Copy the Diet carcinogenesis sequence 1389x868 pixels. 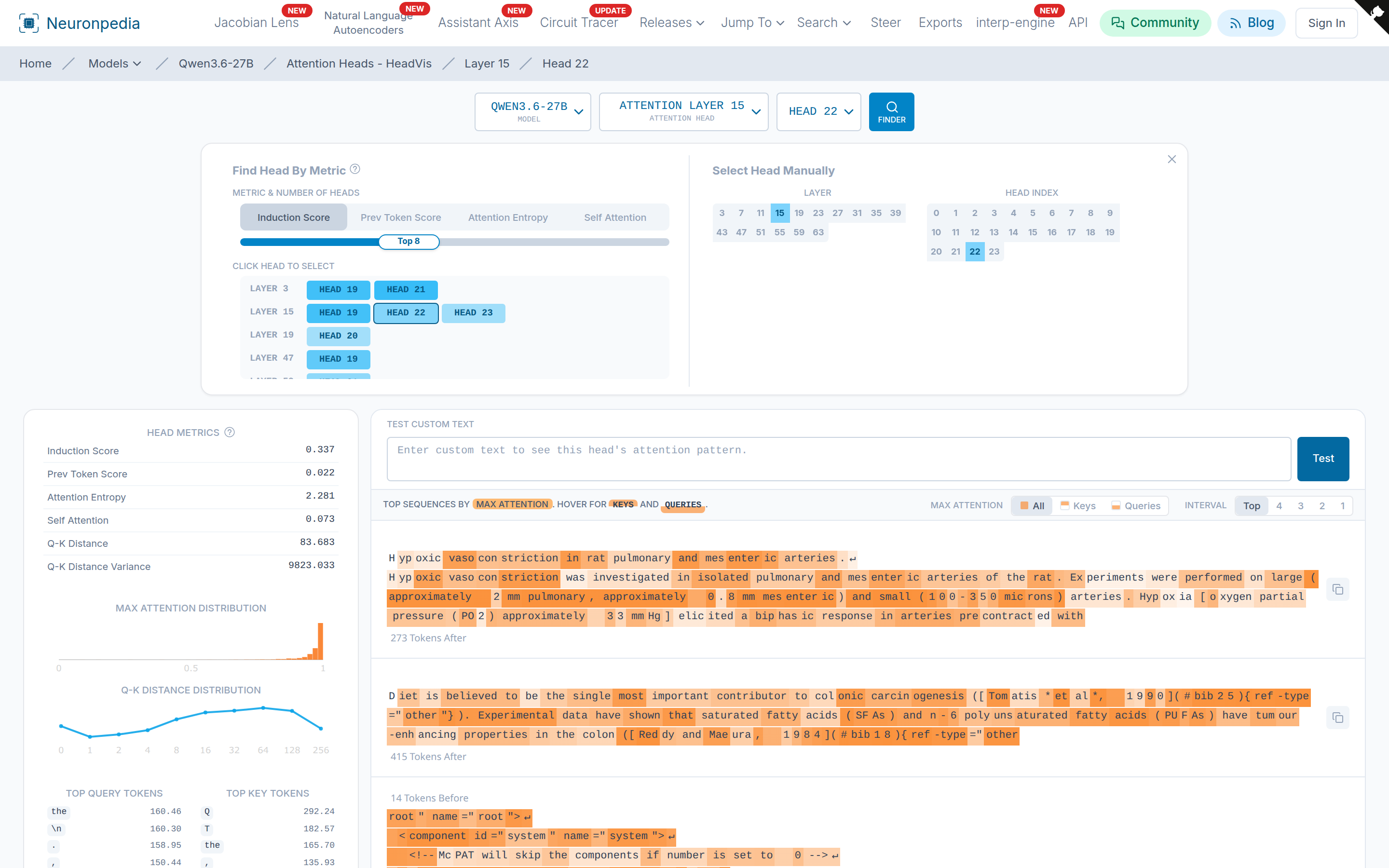(x=1338, y=718)
